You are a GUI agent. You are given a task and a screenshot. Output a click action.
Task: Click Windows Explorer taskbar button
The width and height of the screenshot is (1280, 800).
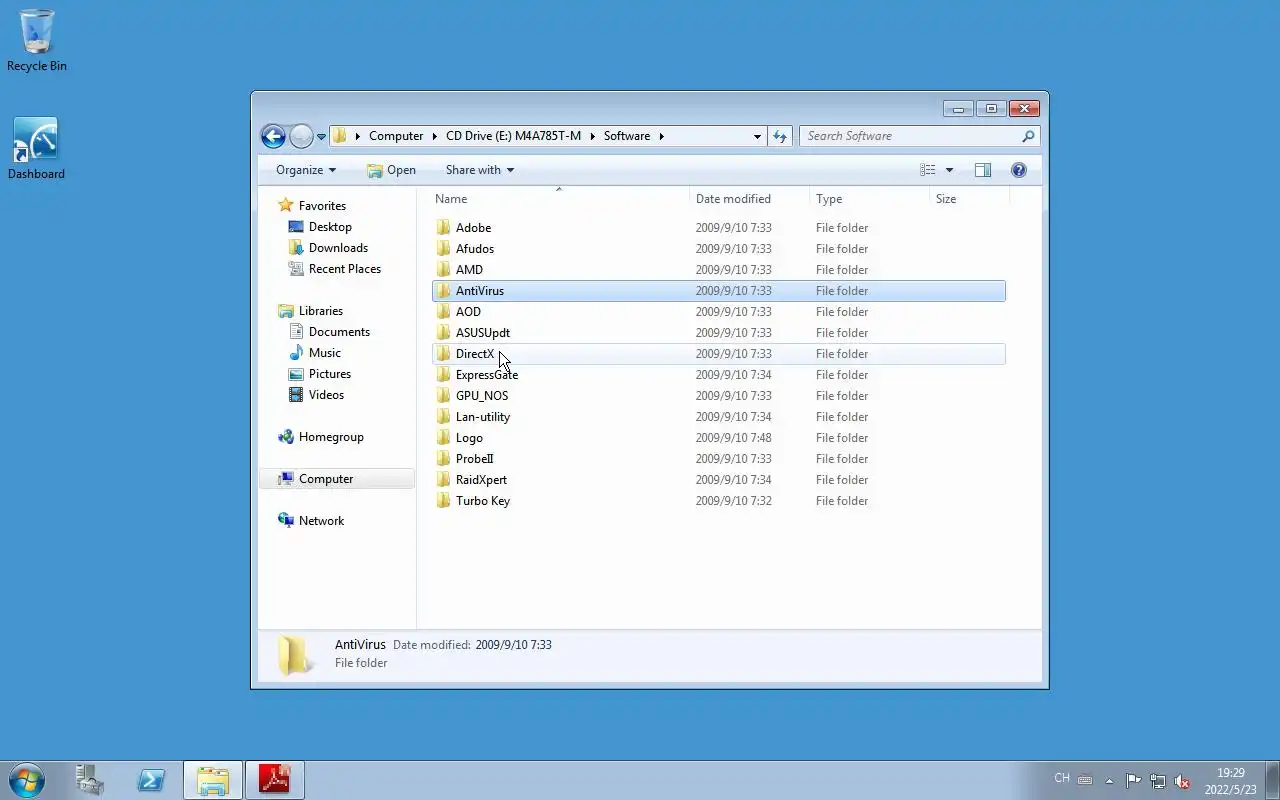[x=213, y=780]
